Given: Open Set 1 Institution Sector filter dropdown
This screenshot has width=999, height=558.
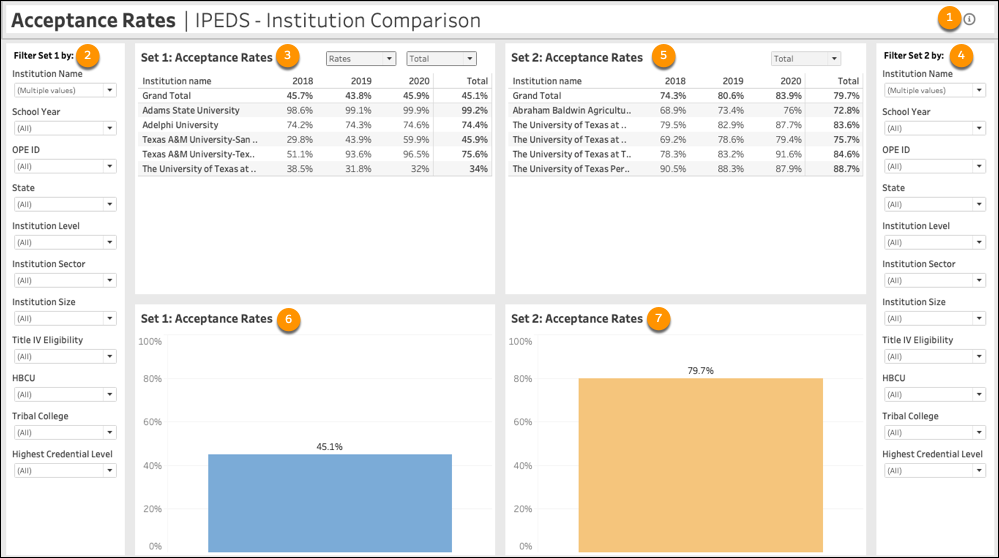Looking at the screenshot, I should point(64,280).
